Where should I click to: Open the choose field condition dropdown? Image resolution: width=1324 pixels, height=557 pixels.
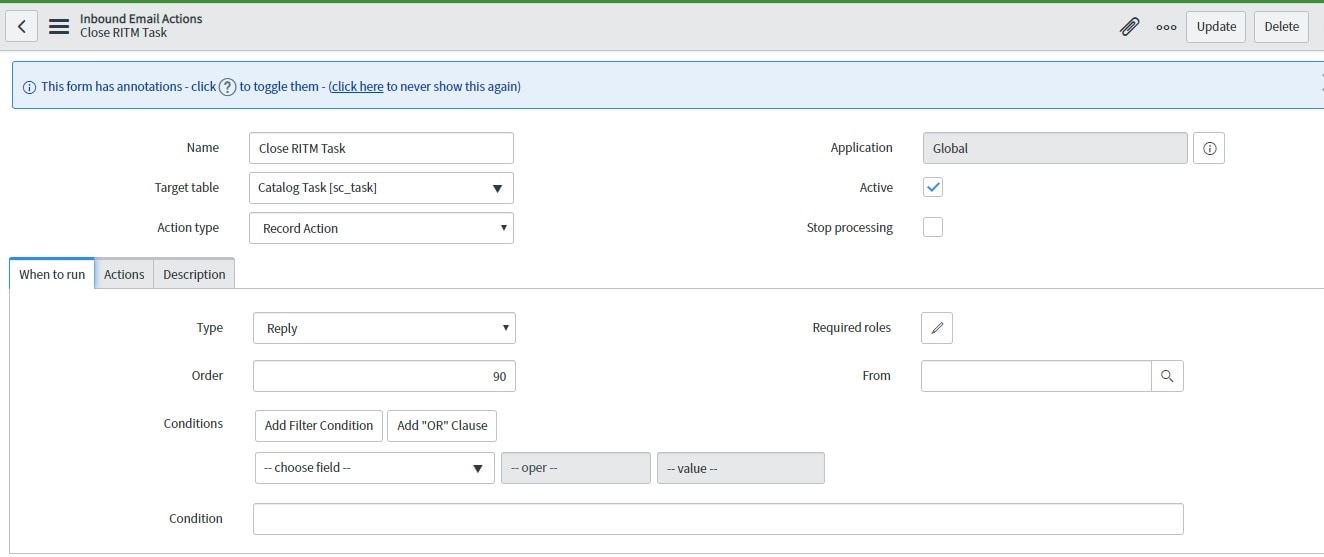[x=374, y=468]
